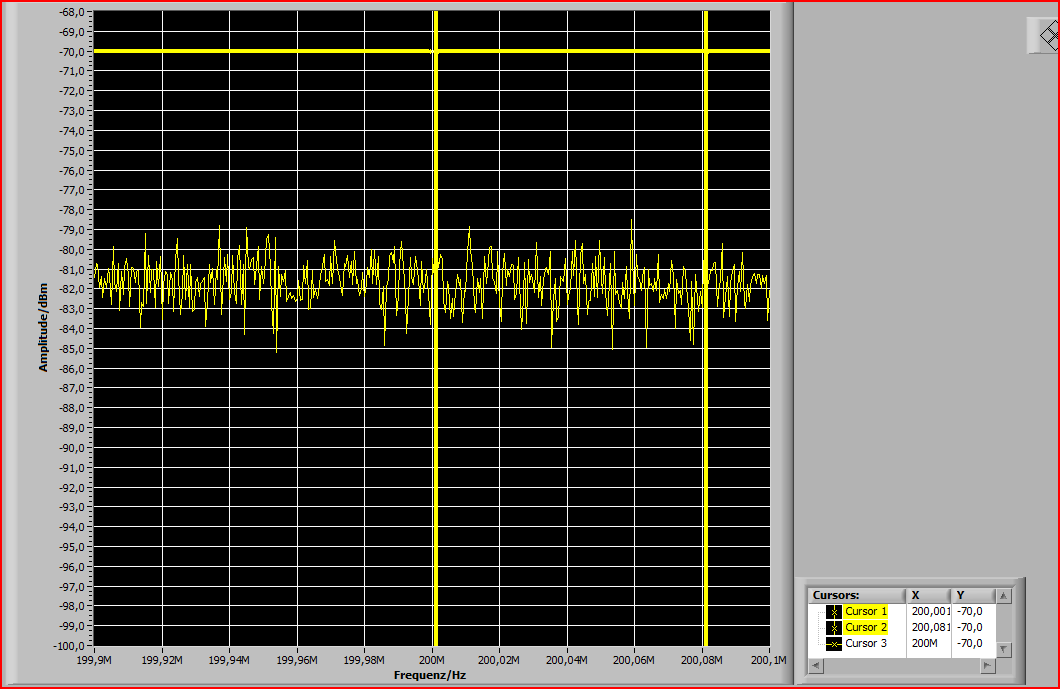1060x689 pixels.
Task: Click the Cursor 1 crosshair glyph icon
Action: 834,611
